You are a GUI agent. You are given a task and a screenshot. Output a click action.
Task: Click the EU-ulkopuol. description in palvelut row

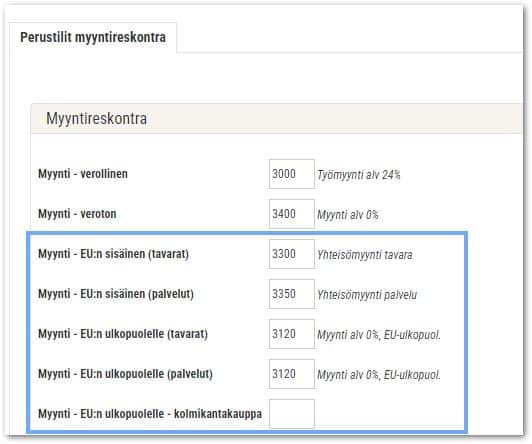tap(379, 375)
